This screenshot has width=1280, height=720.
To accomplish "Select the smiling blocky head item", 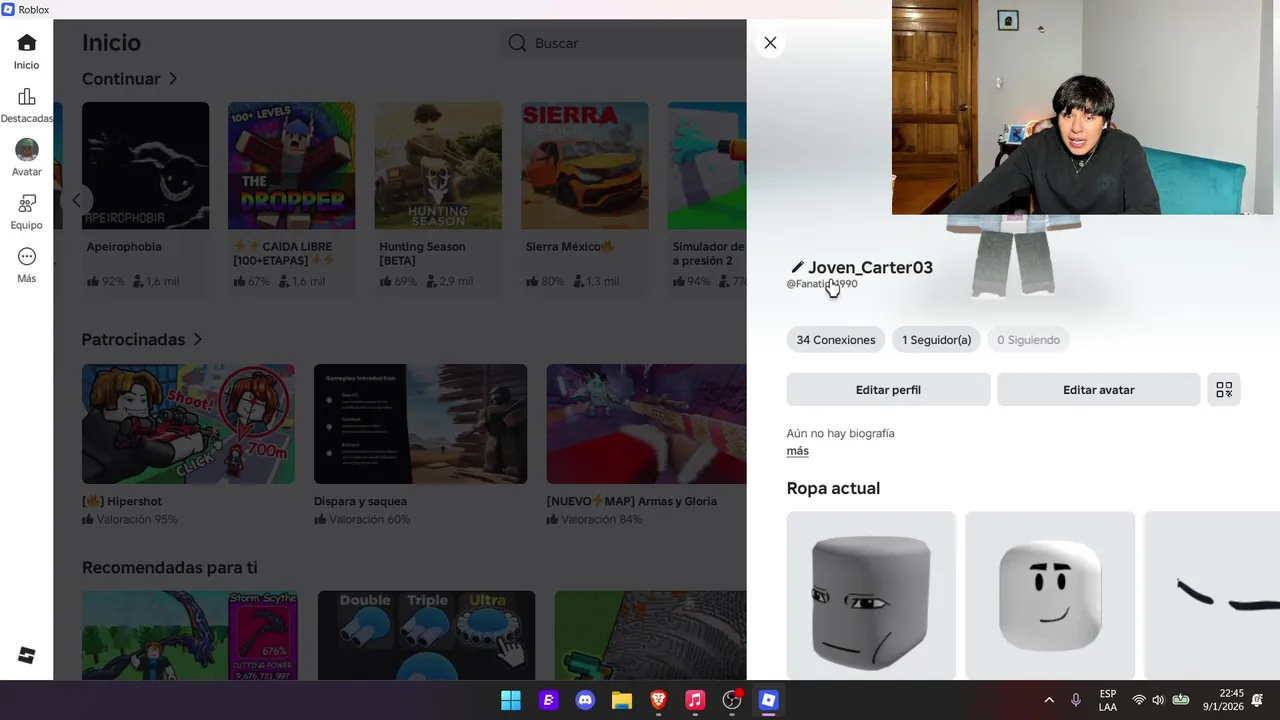I will click(x=1050, y=596).
